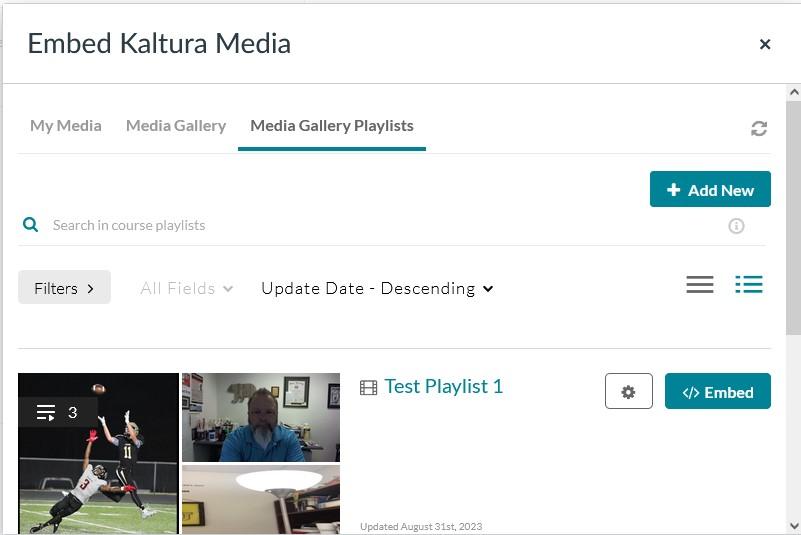Switch to the My Media tab
This screenshot has height=535, width=801.
(x=65, y=126)
